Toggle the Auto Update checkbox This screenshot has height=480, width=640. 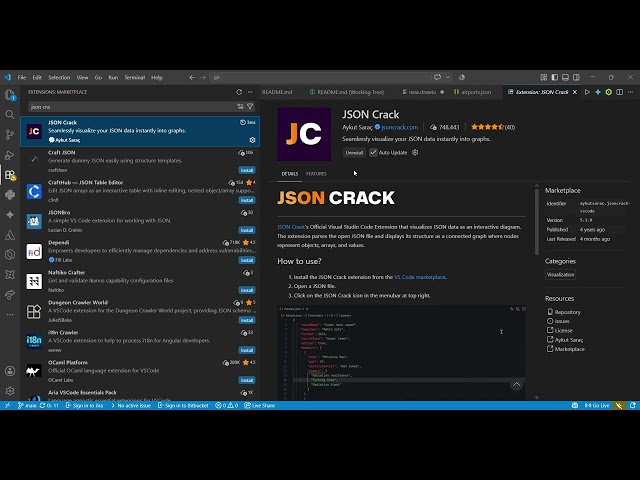pos(373,152)
